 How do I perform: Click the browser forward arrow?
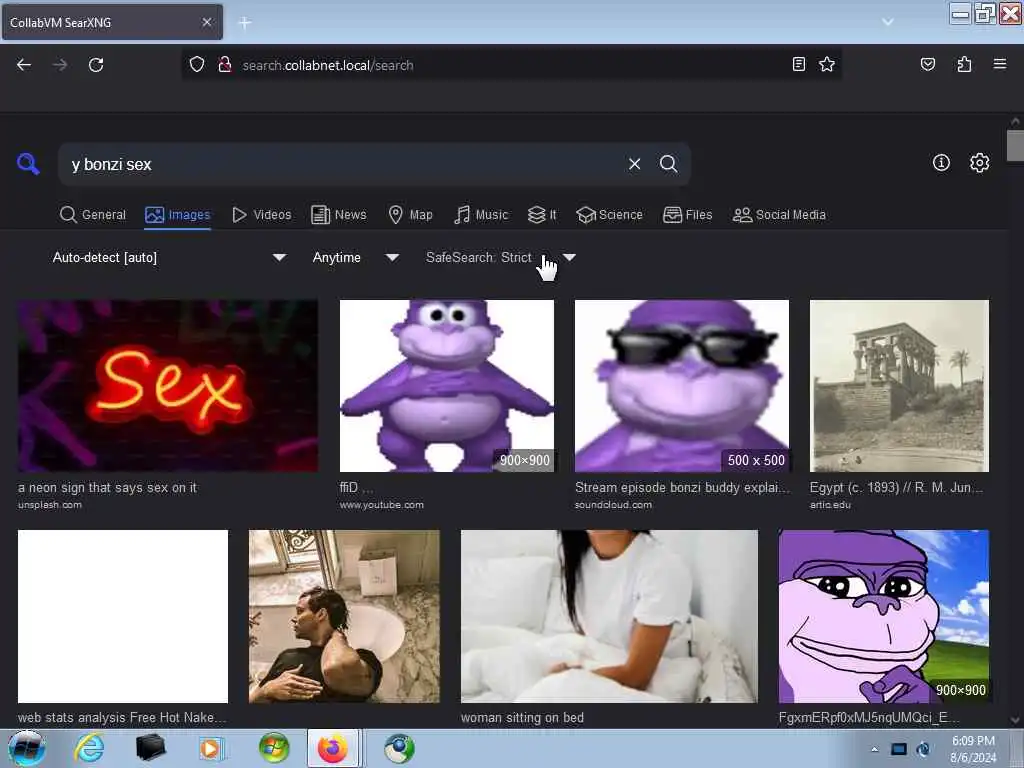pyautogui.click(x=59, y=65)
